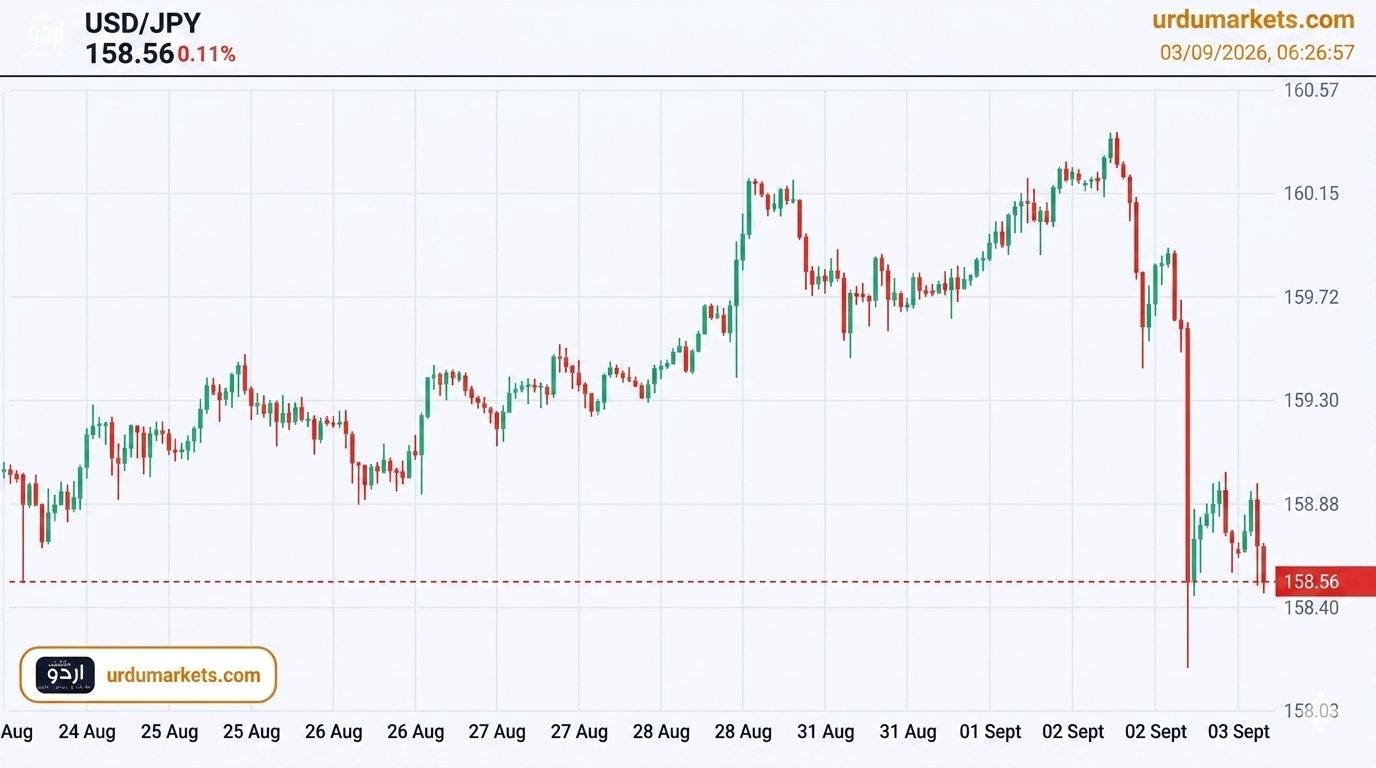
Task: Select the USD/JPY pair title
Action: [x=142, y=23]
